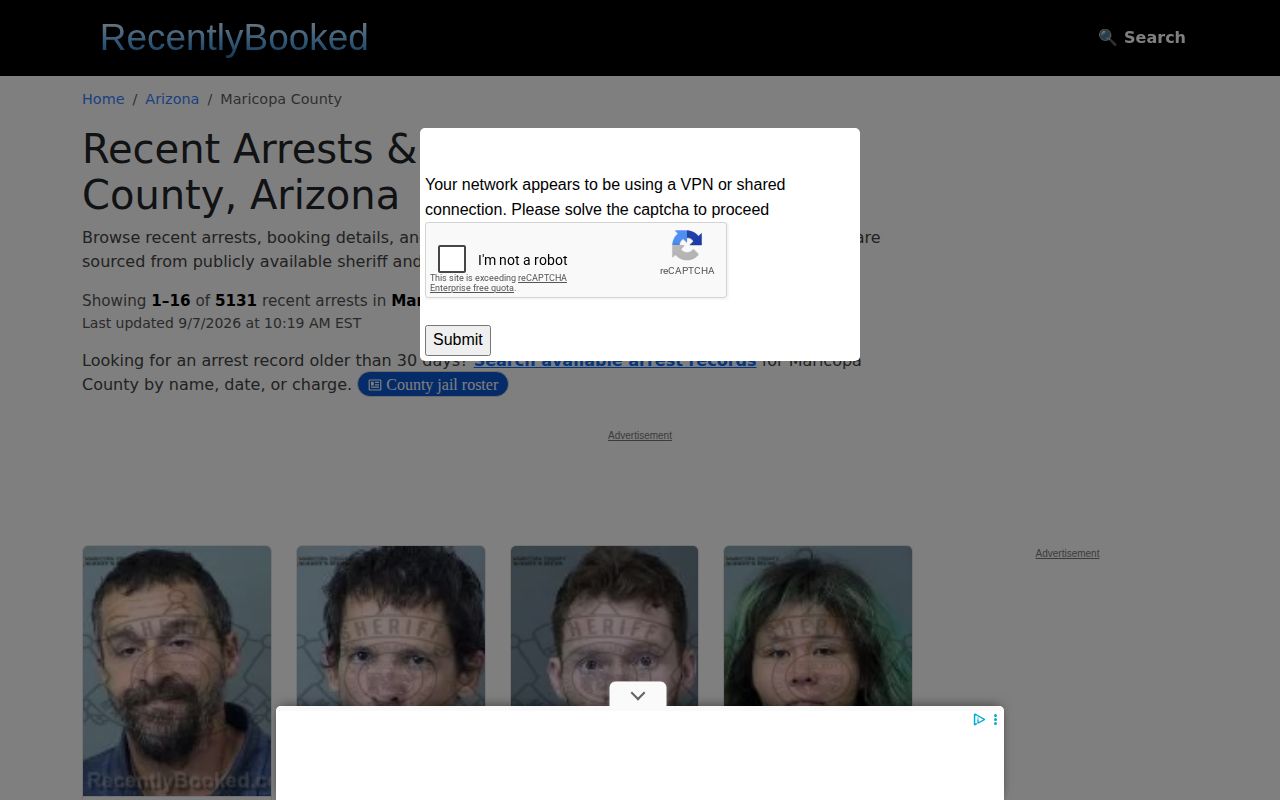Navigate to Home breadcrumb

(x=103, y=99)
